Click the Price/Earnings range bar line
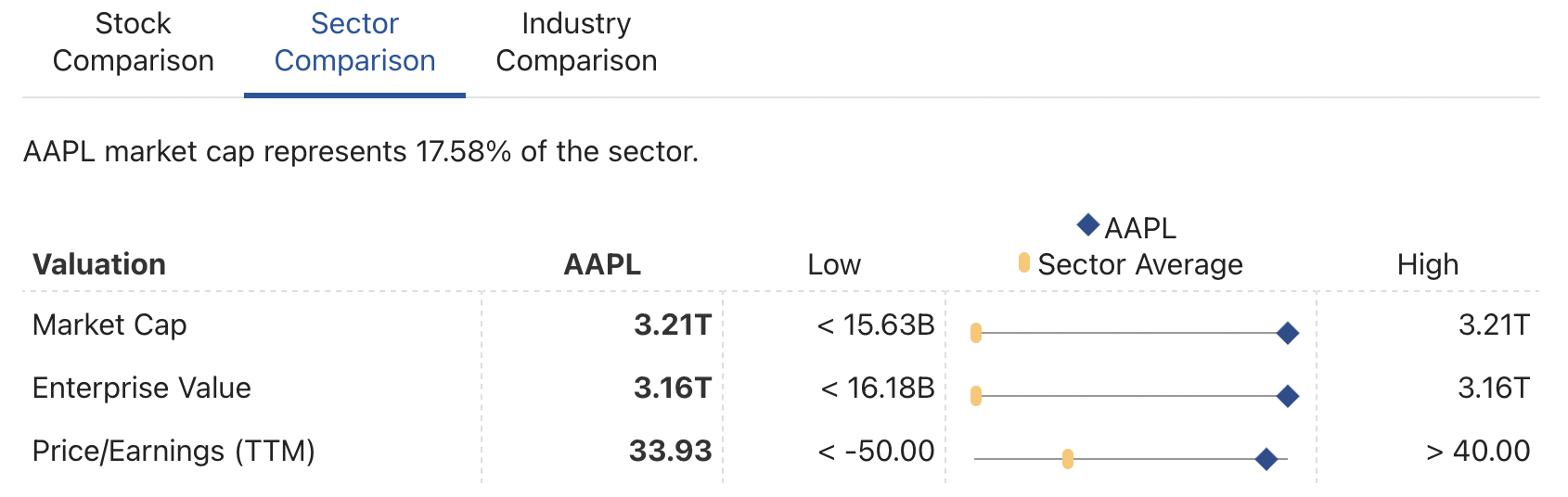This screenshot has height=497, width=1568. tap(1131, 459)
